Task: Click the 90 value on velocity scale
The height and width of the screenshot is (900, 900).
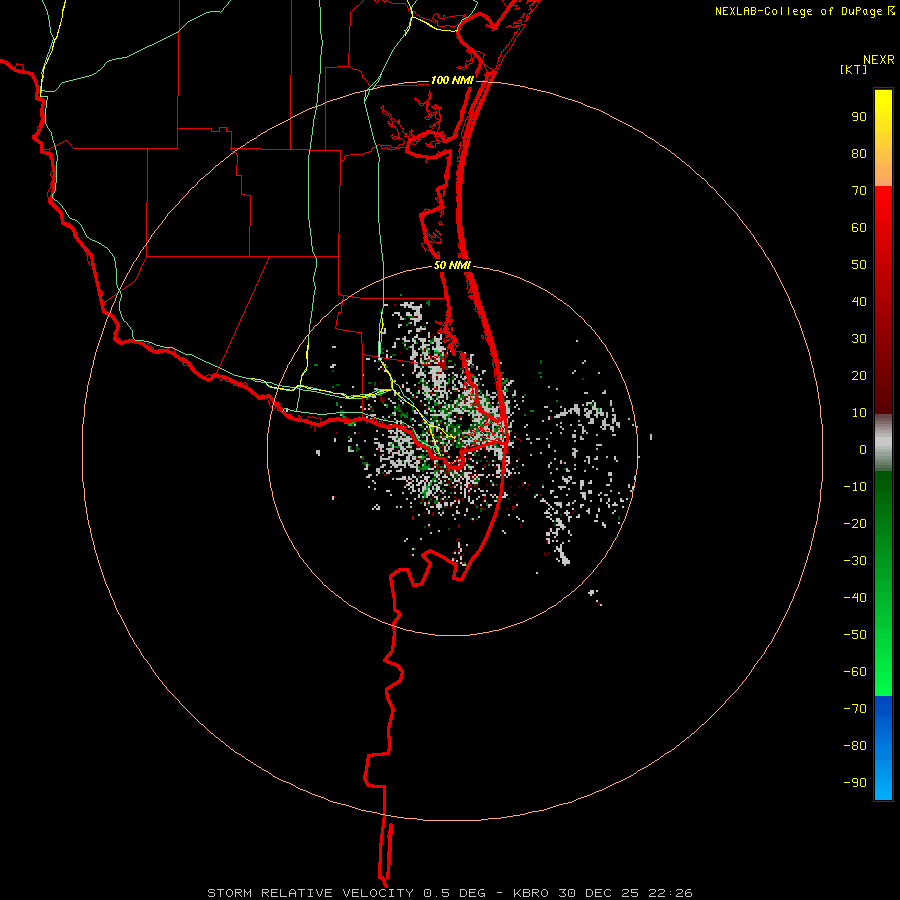Action: pos(859,117)
